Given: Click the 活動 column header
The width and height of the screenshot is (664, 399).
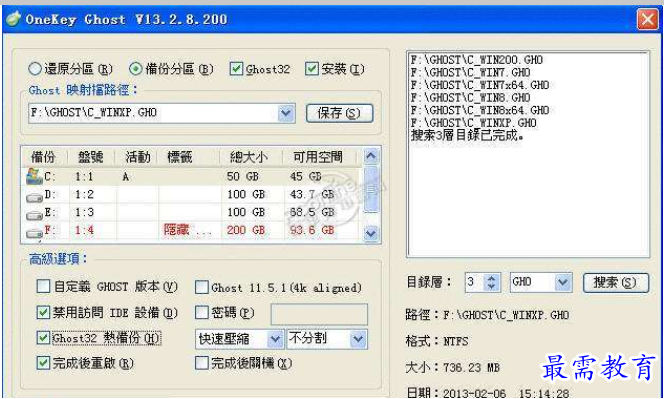Looking at the screenshot, I should 137,157.
